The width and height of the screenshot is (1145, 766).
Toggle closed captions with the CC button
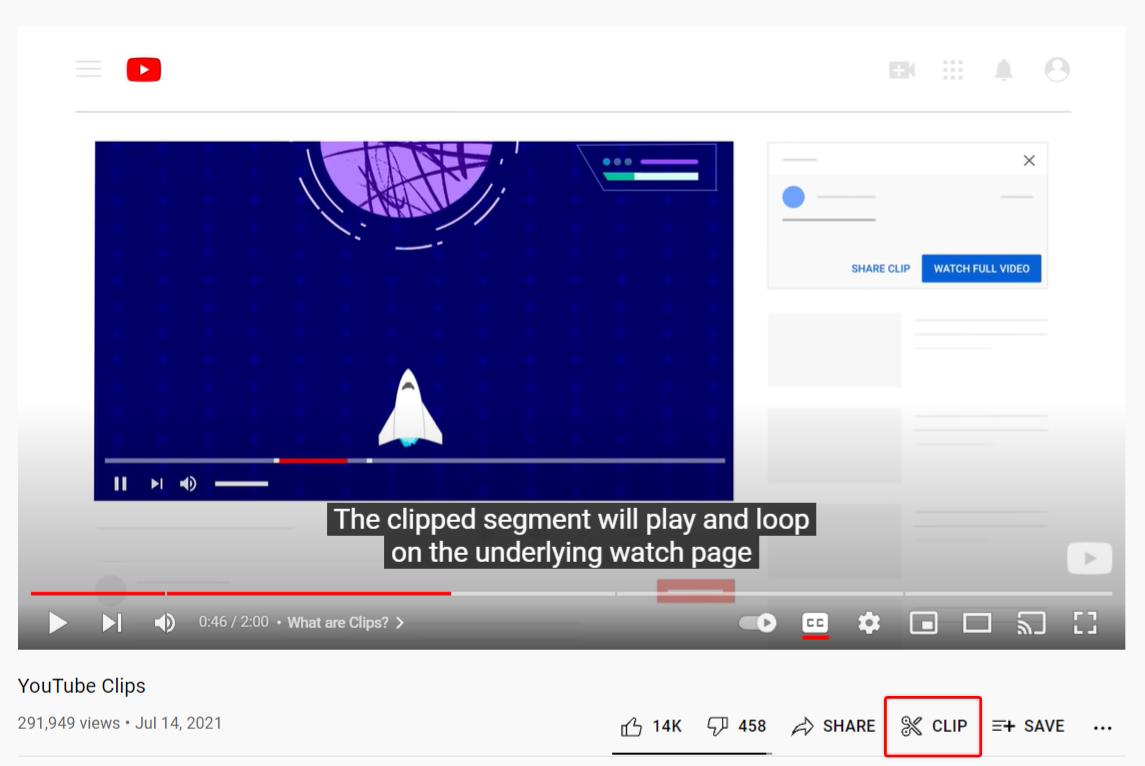(815, 623)
